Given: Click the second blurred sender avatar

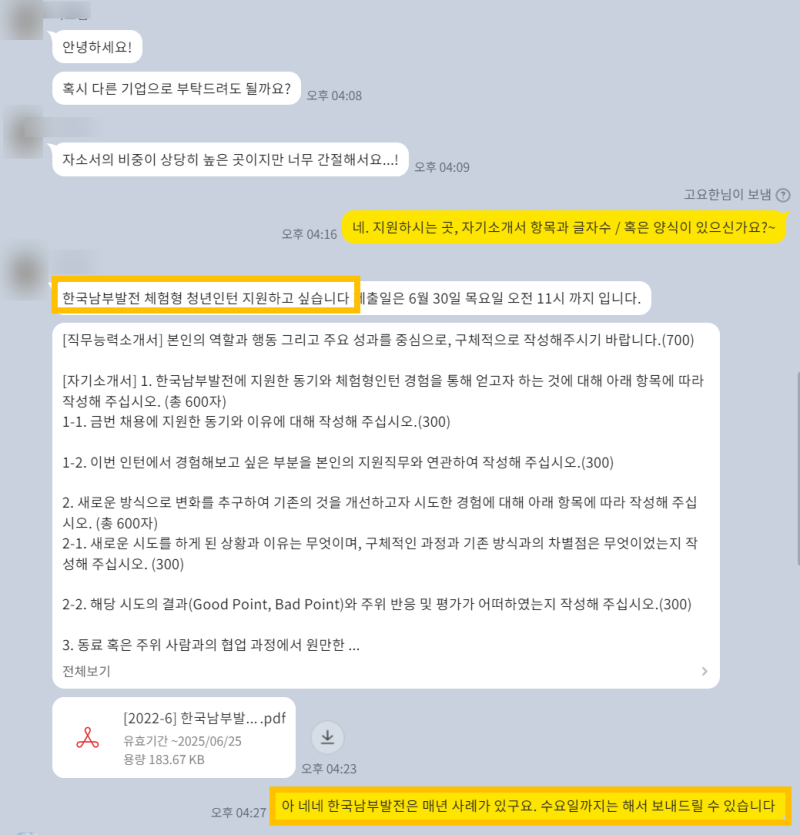Looking at the screenshot, I should (22, 132).
